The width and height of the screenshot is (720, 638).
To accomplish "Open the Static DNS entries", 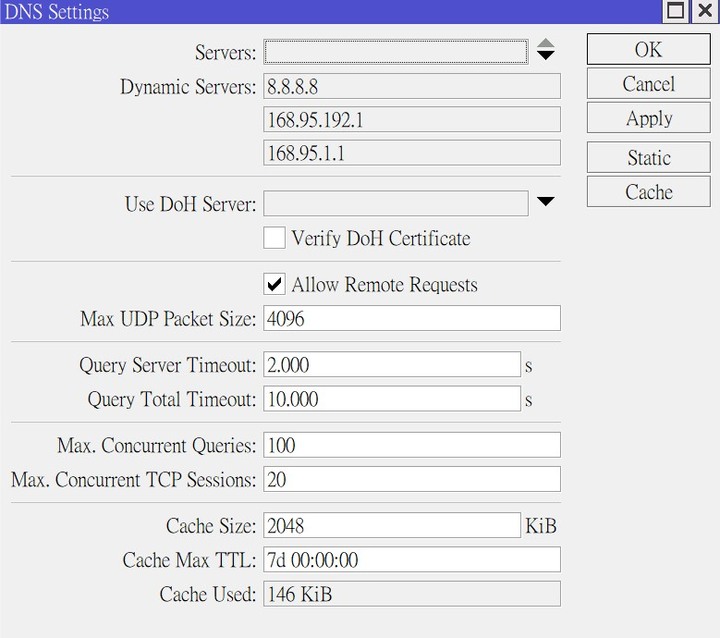I will click(x=648, y=157).
